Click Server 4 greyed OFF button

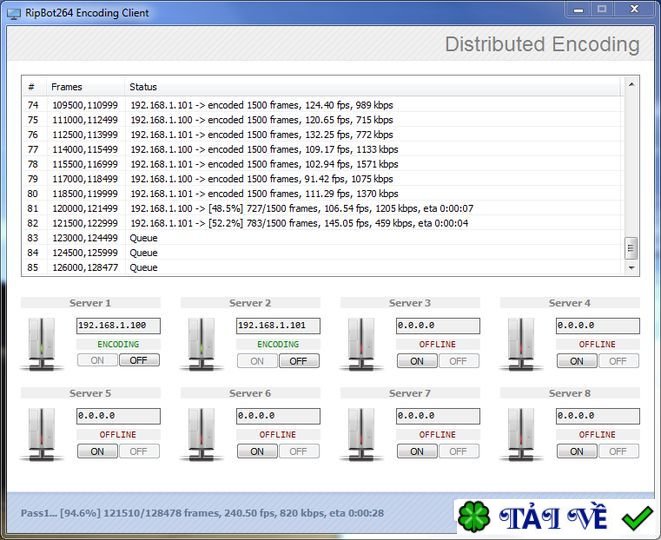tap(618, 361)
